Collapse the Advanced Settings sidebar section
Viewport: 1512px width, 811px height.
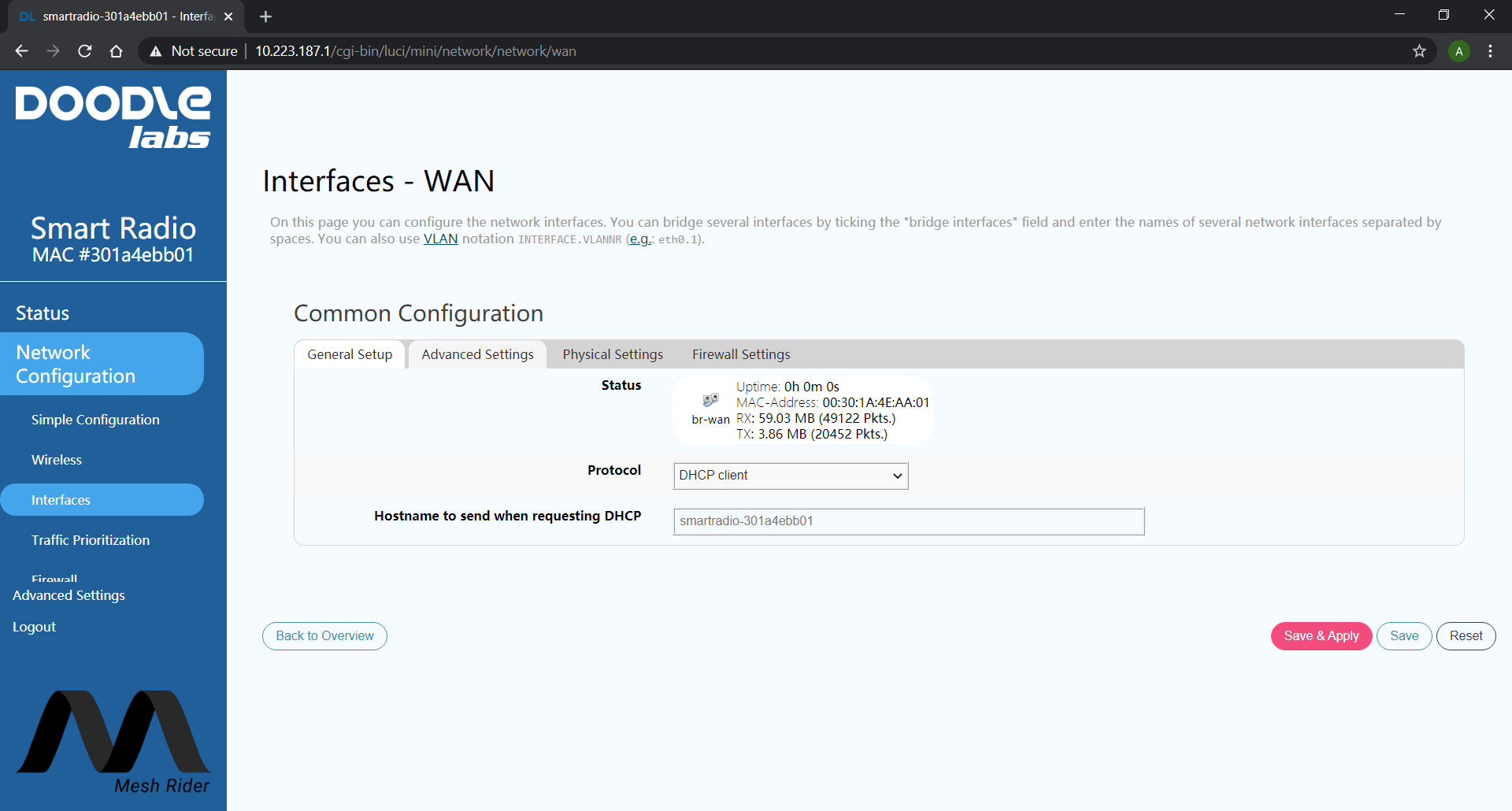pyautogui.click(x=69, y=595)
